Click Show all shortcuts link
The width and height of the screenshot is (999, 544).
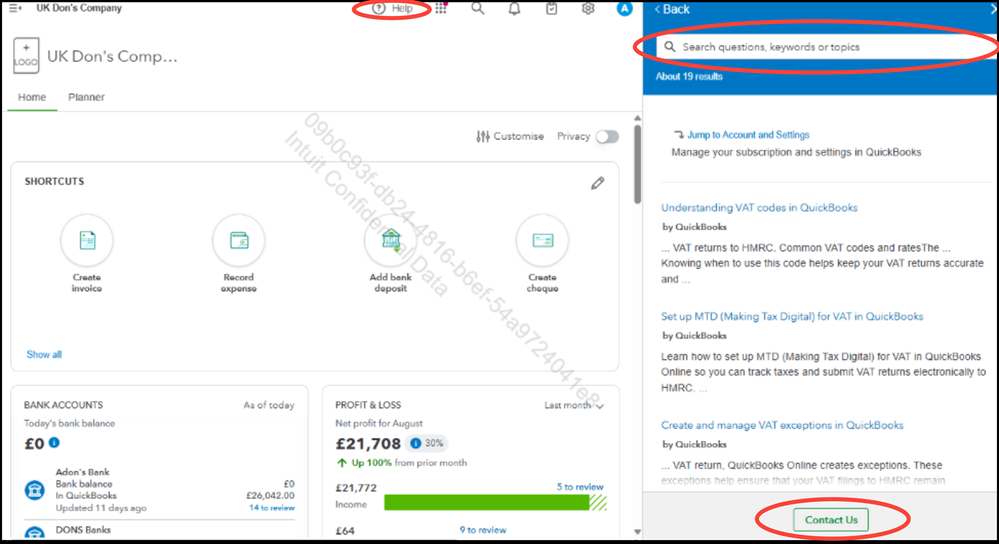[x=44, y=354]
